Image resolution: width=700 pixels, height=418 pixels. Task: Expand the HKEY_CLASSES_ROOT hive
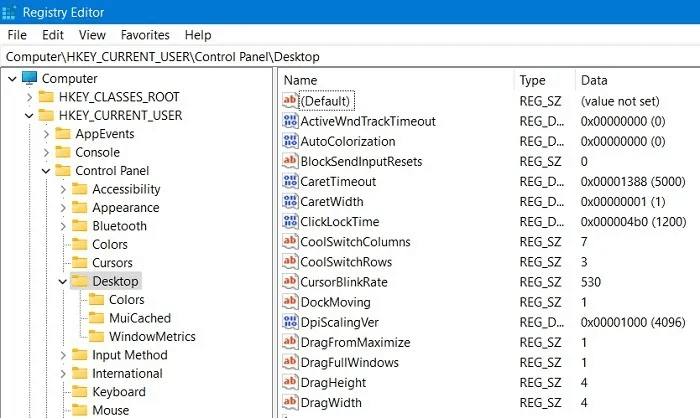click(x=28, y=97)
